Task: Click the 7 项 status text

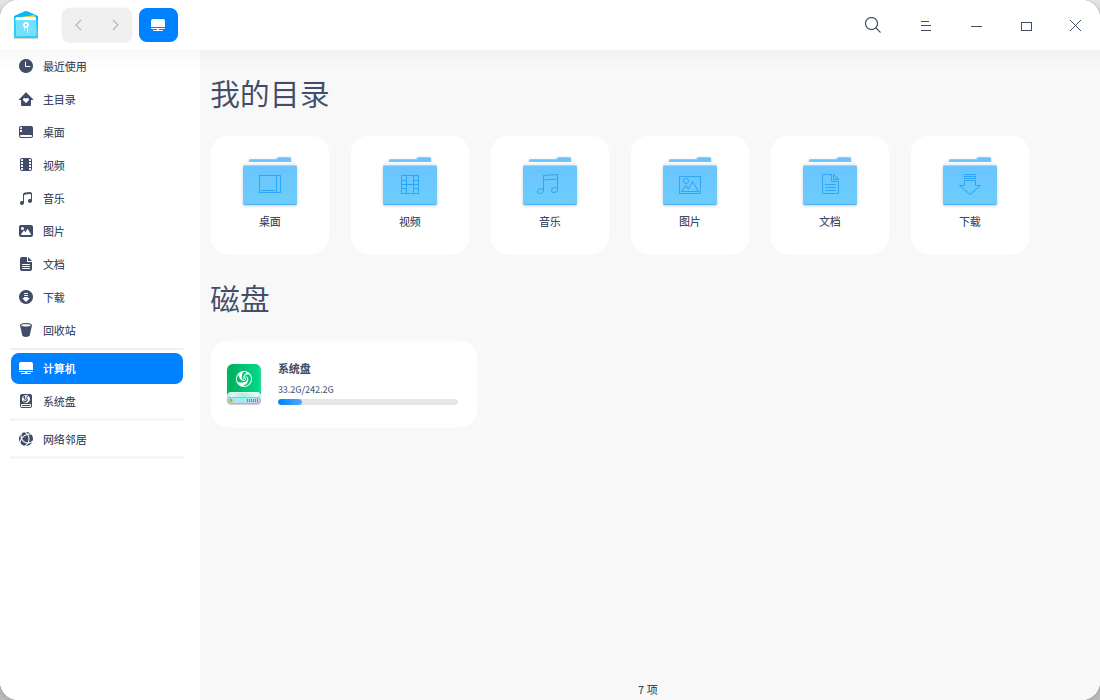Action: (x=648, y=689)
